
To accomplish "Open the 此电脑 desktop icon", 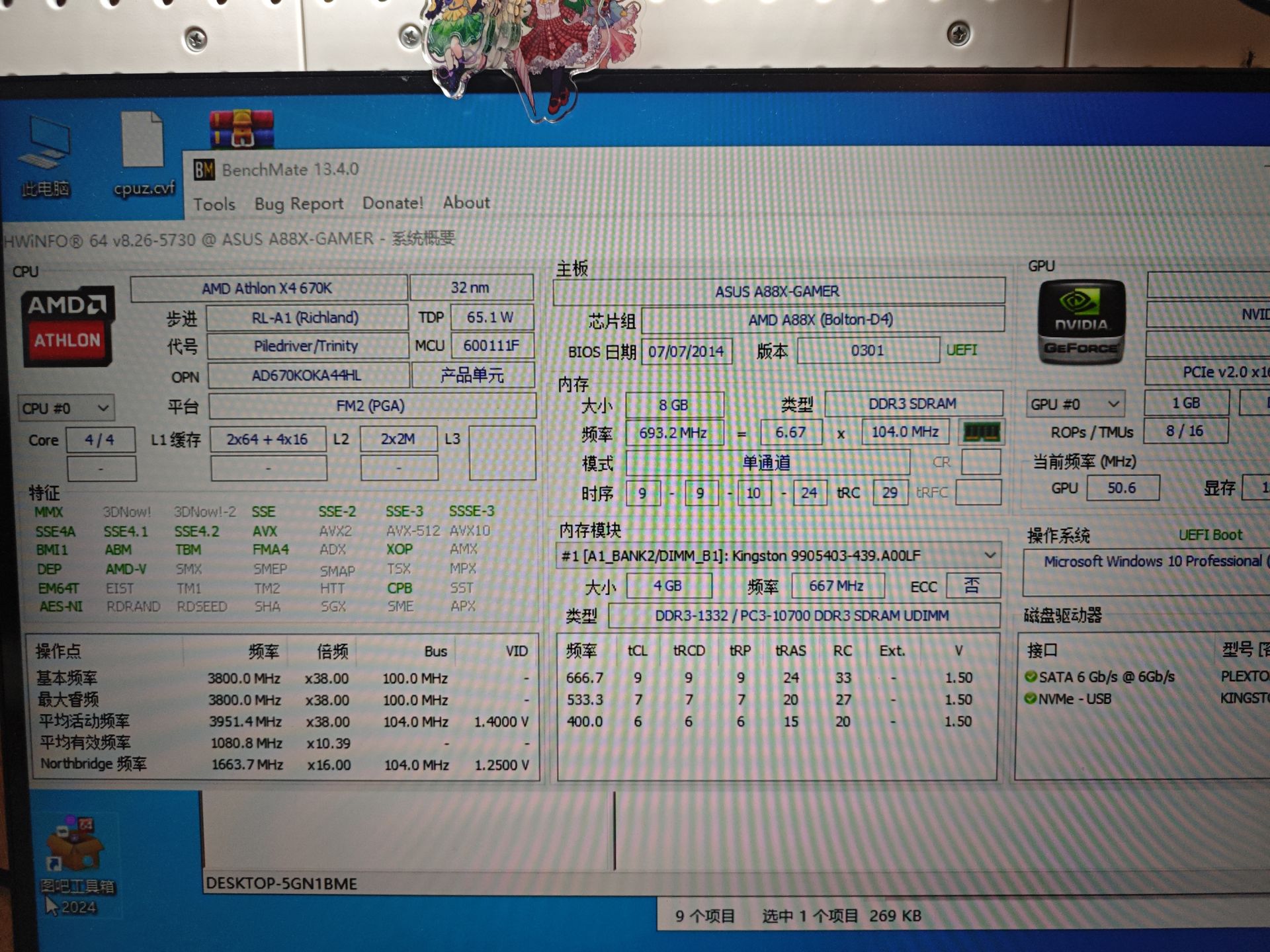I will [x=45, y=156].
